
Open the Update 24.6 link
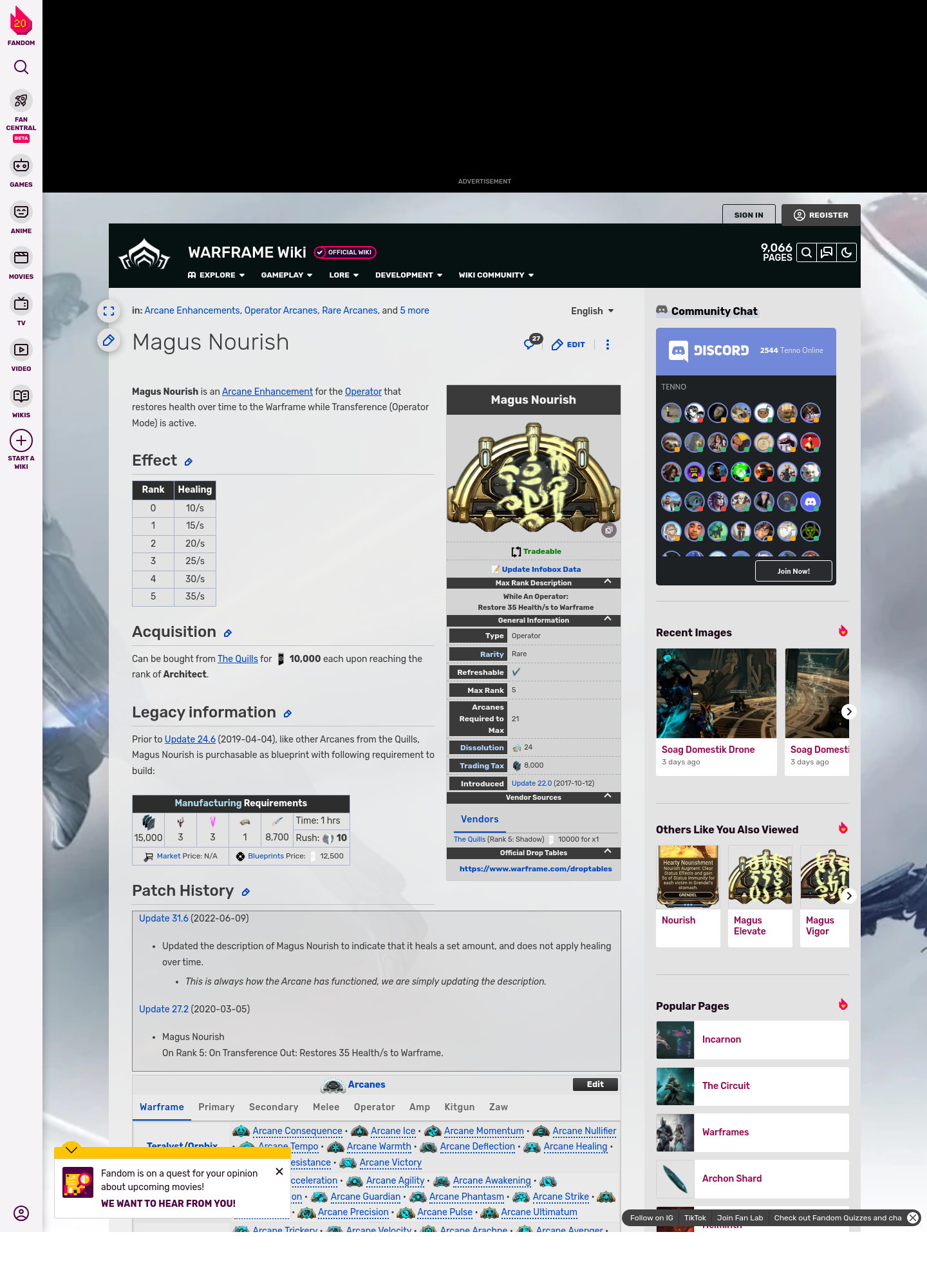[x=190, y=739]
